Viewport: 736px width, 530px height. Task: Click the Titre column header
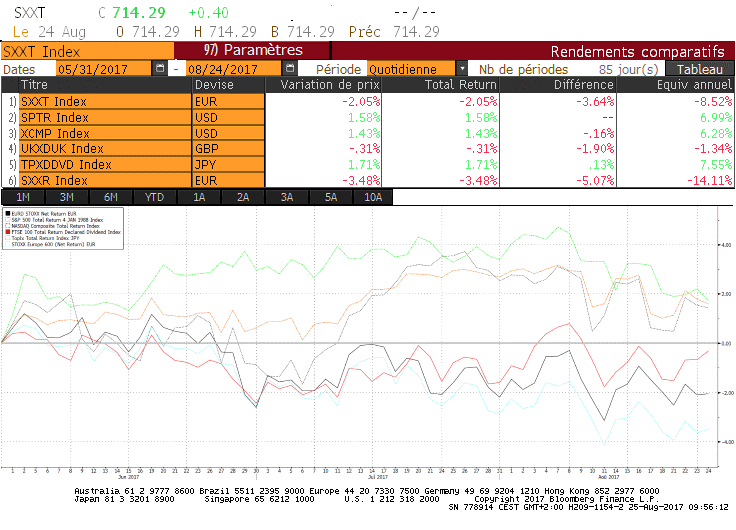pos(105,85)
